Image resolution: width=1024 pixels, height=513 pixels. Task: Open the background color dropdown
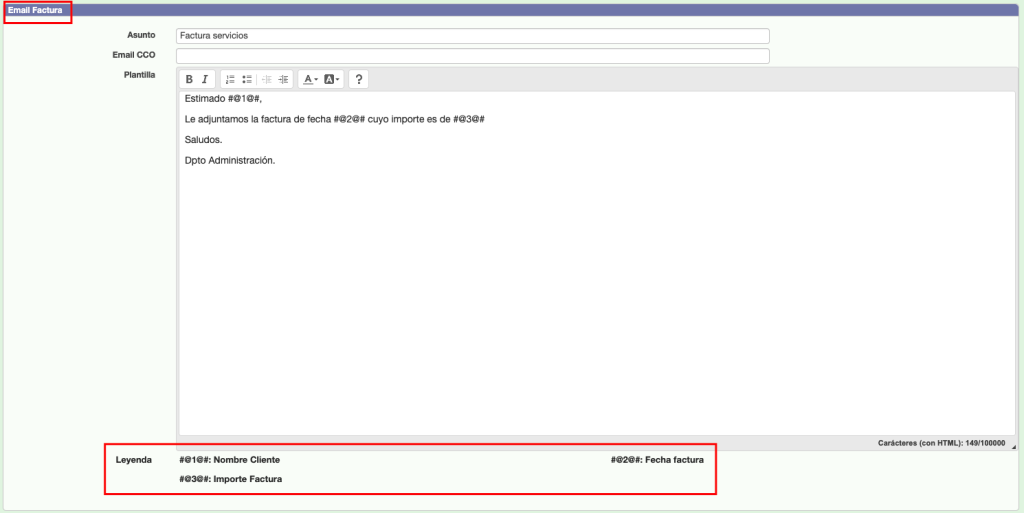pyautogui.click(x=332, y=79)
